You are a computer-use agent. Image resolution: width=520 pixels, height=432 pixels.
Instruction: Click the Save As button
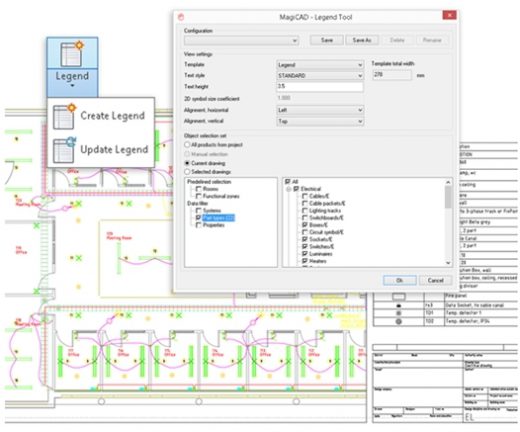coord(362,40)
